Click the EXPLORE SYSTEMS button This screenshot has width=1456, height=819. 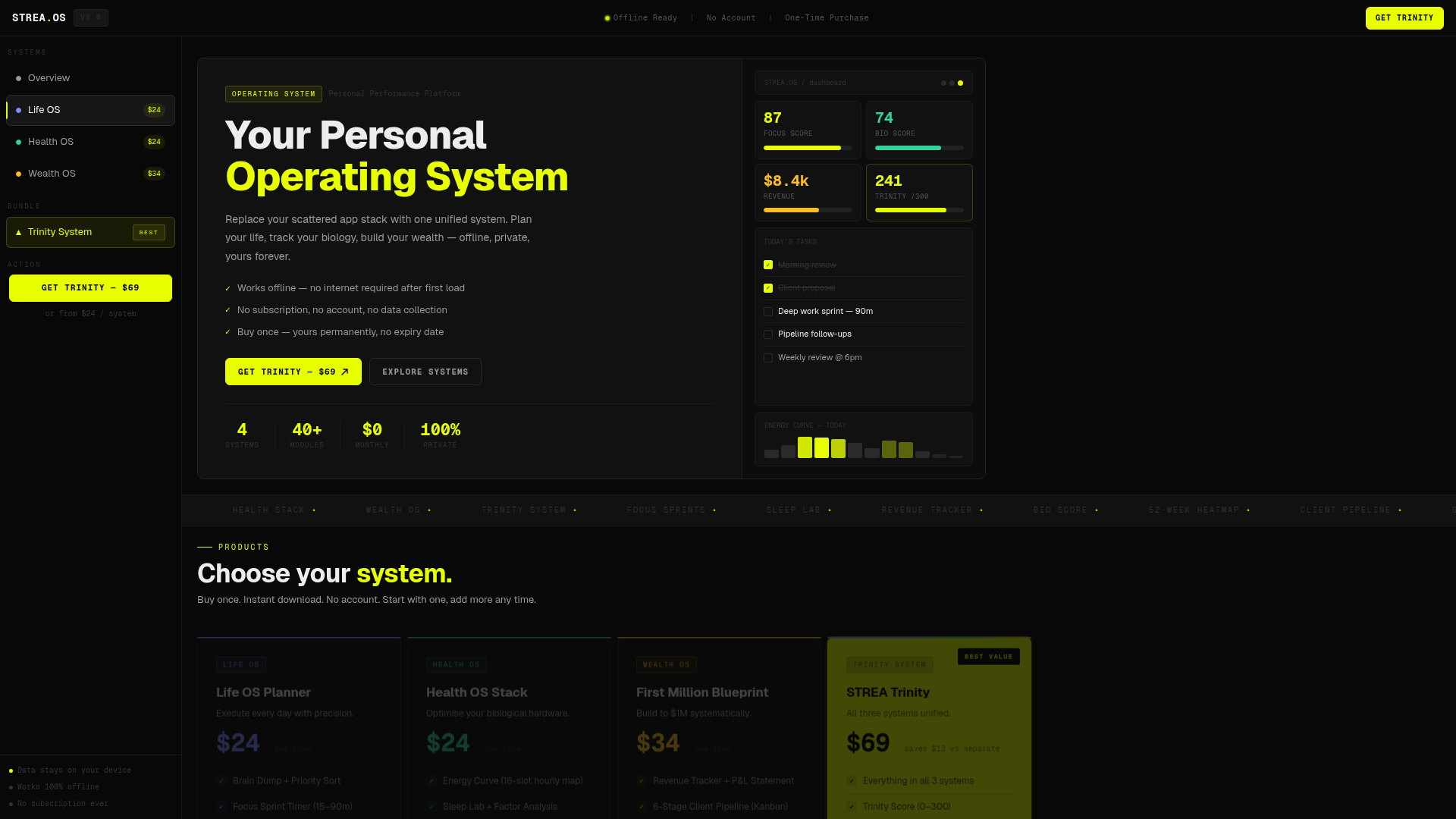click(425, 372)
